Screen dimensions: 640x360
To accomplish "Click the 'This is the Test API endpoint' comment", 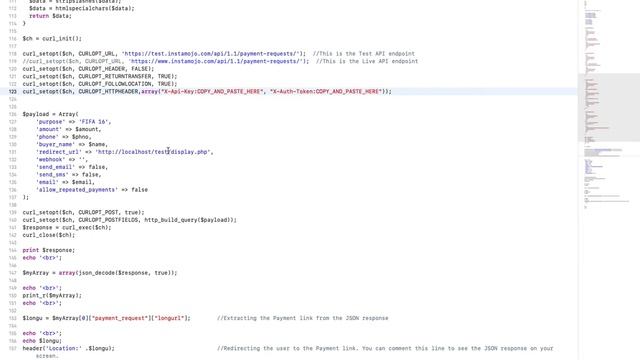I will click(364, 54).
